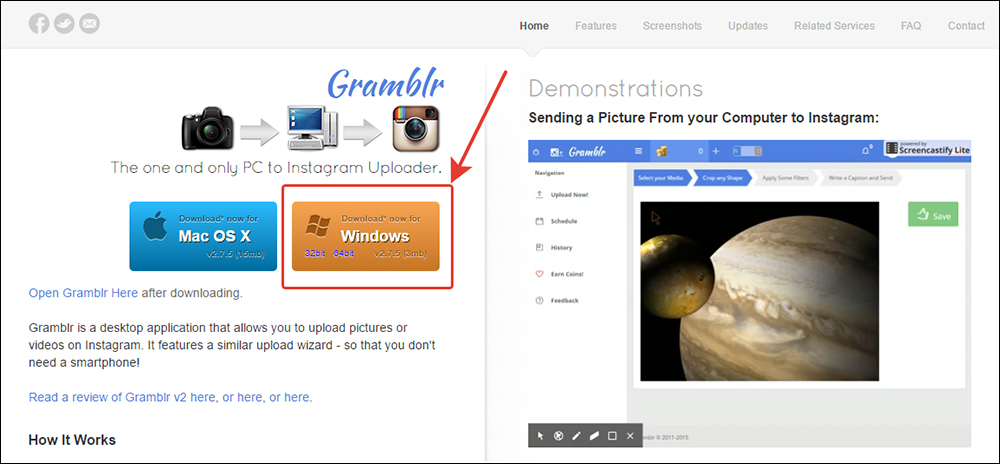Click the plus icon beside coin count
This screenshot has width=1000, height=464.
point(716,152)
